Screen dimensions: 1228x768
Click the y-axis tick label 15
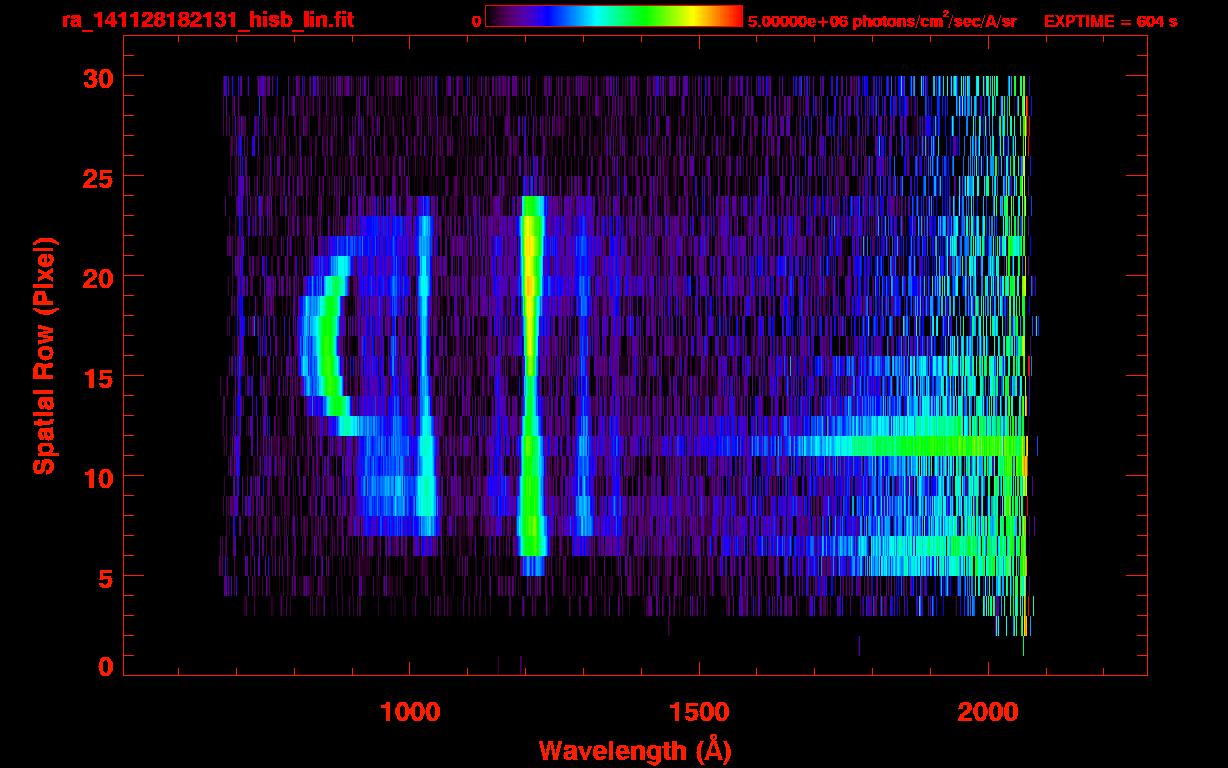click(96, 377)
